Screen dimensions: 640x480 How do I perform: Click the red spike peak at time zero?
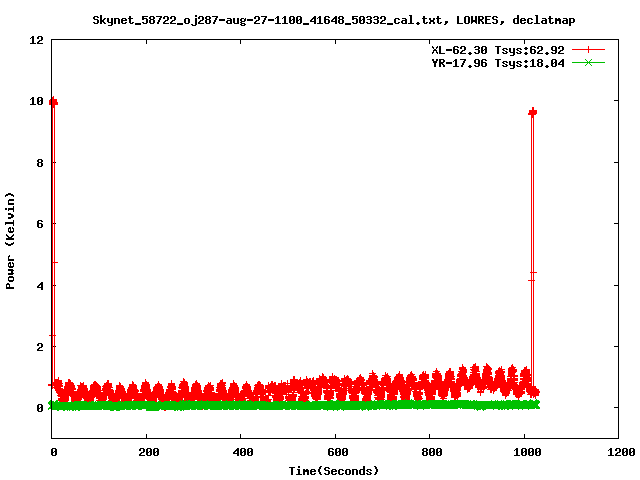coord(53,102)
